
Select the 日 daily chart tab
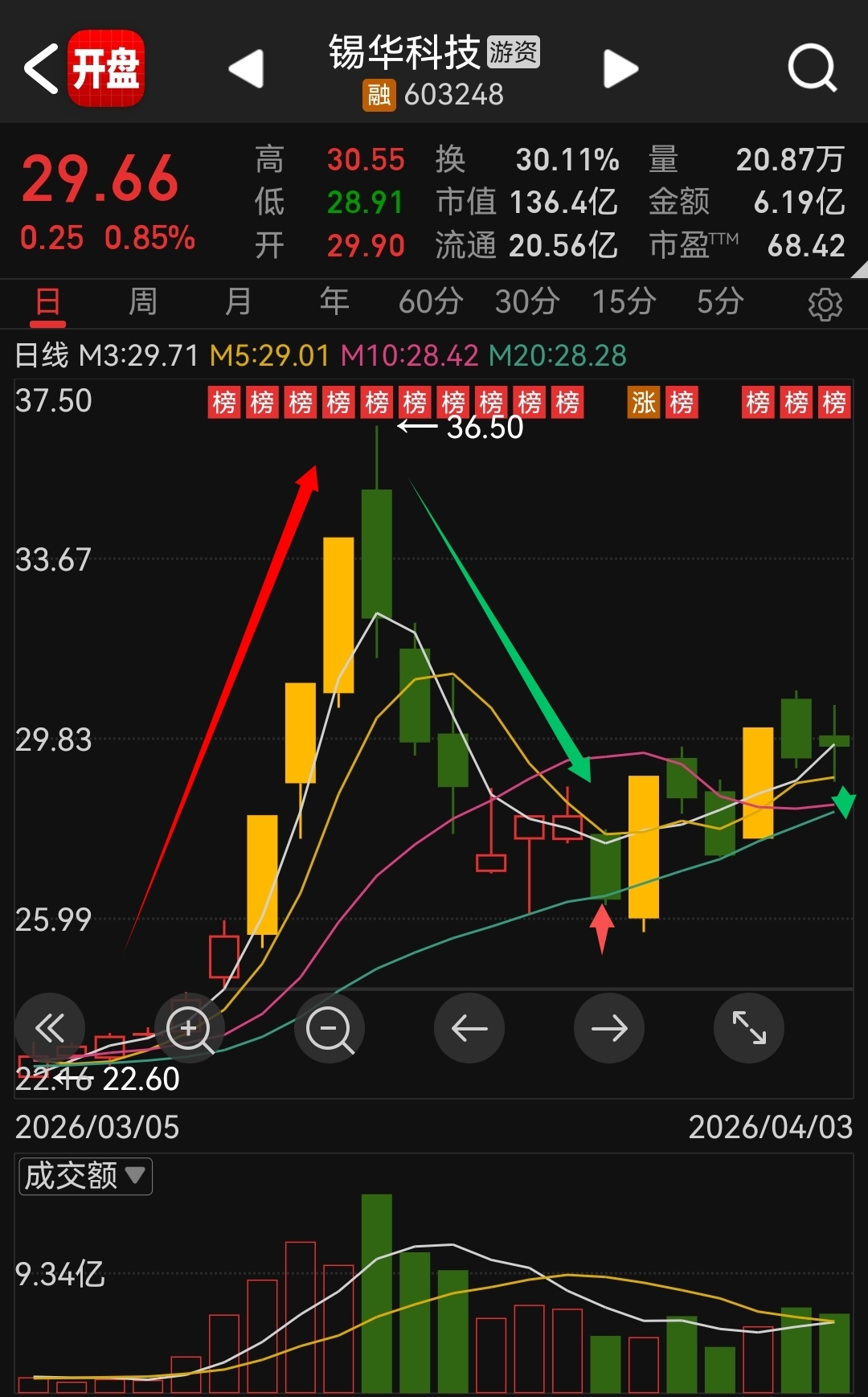pos(47,303)
